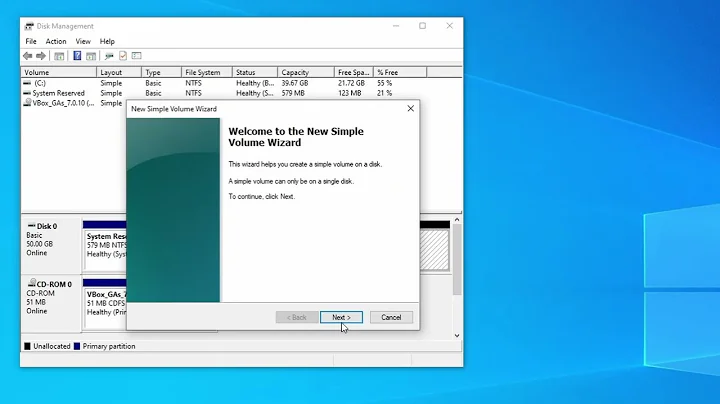Image resolution: width=720 pixels, height=404 pixels.
Task: Click the disc icon beside VBox_GAs_7.0.10
Action: [27, 103]
